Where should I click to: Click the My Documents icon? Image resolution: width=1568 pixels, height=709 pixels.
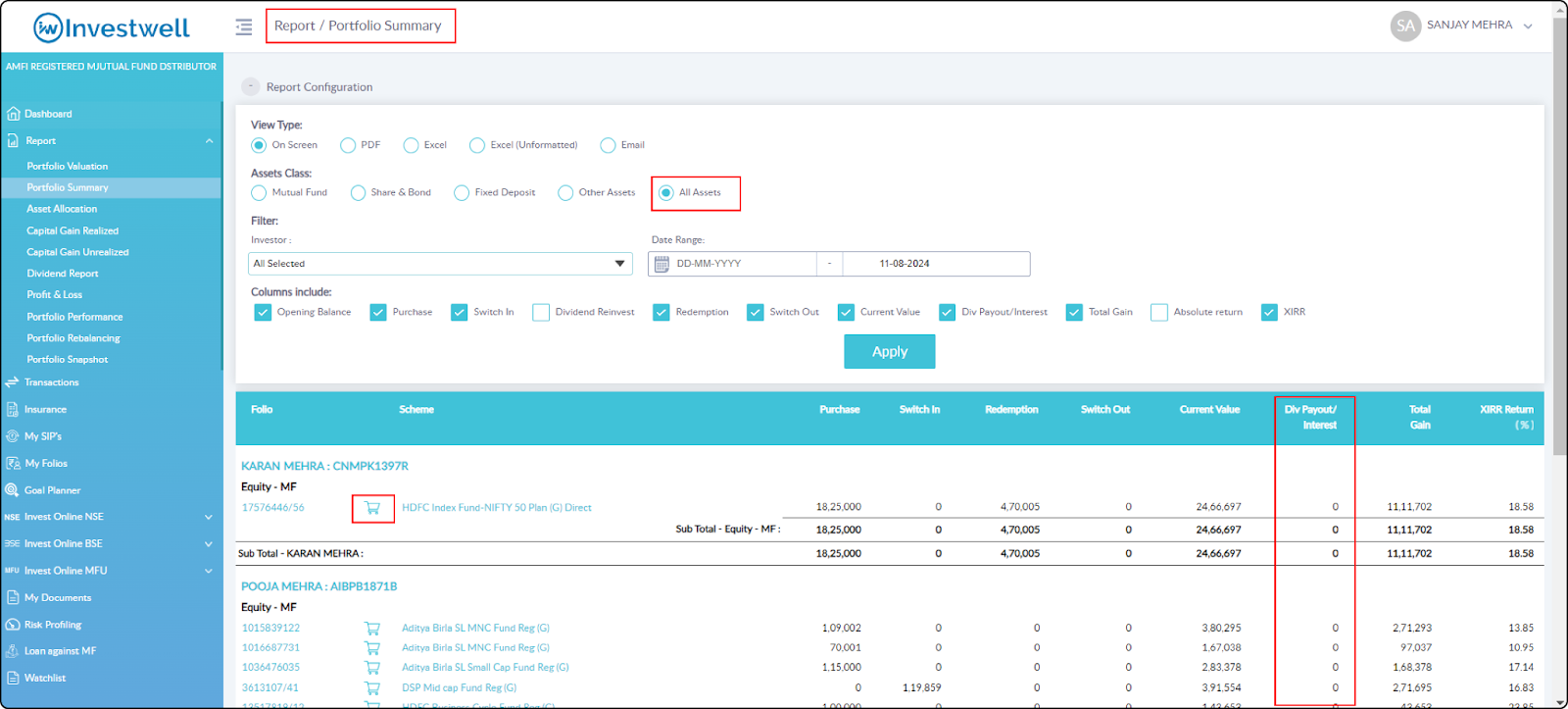13,597
